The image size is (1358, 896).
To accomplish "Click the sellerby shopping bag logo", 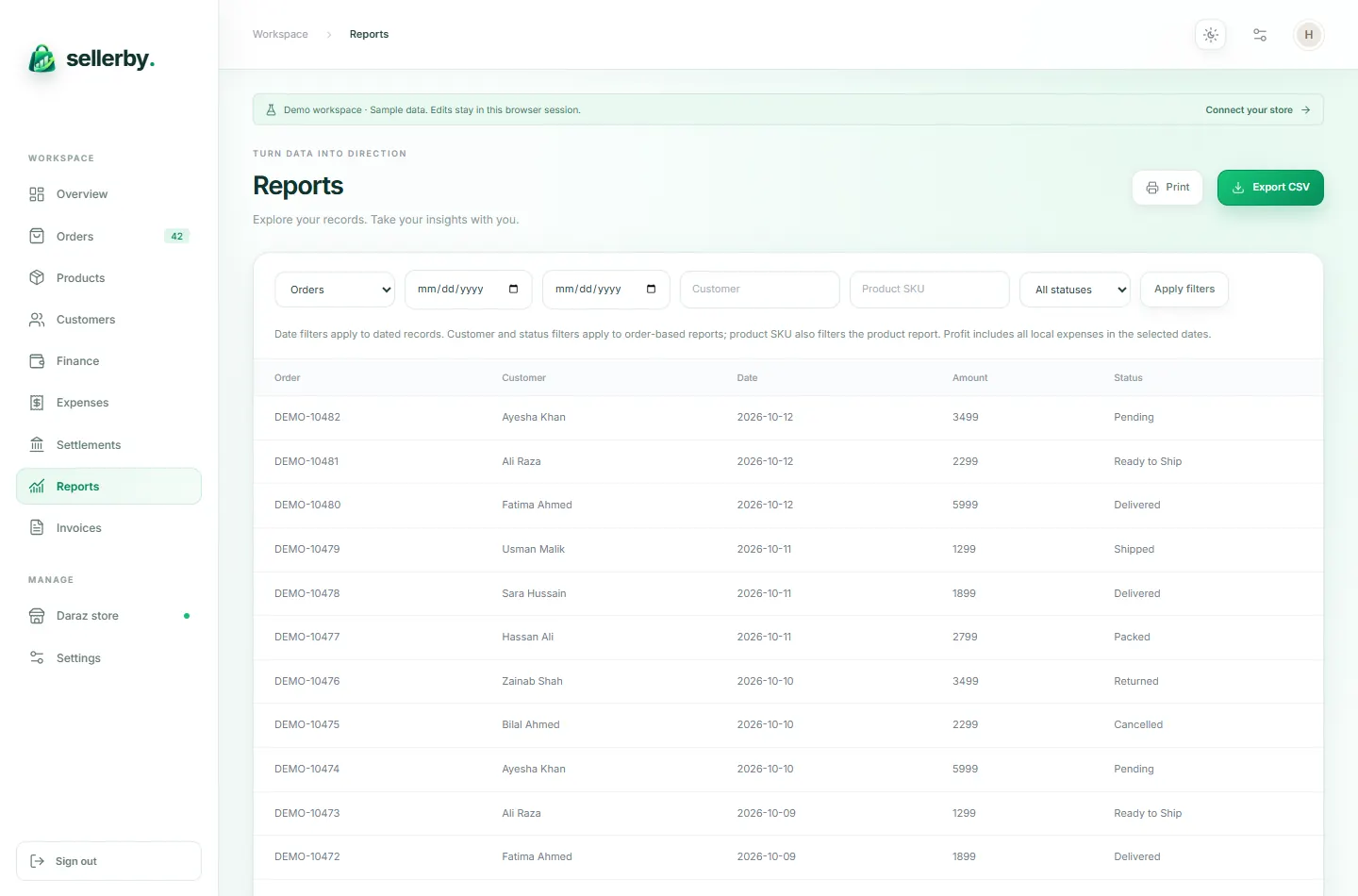I will [x=42, y=58].
